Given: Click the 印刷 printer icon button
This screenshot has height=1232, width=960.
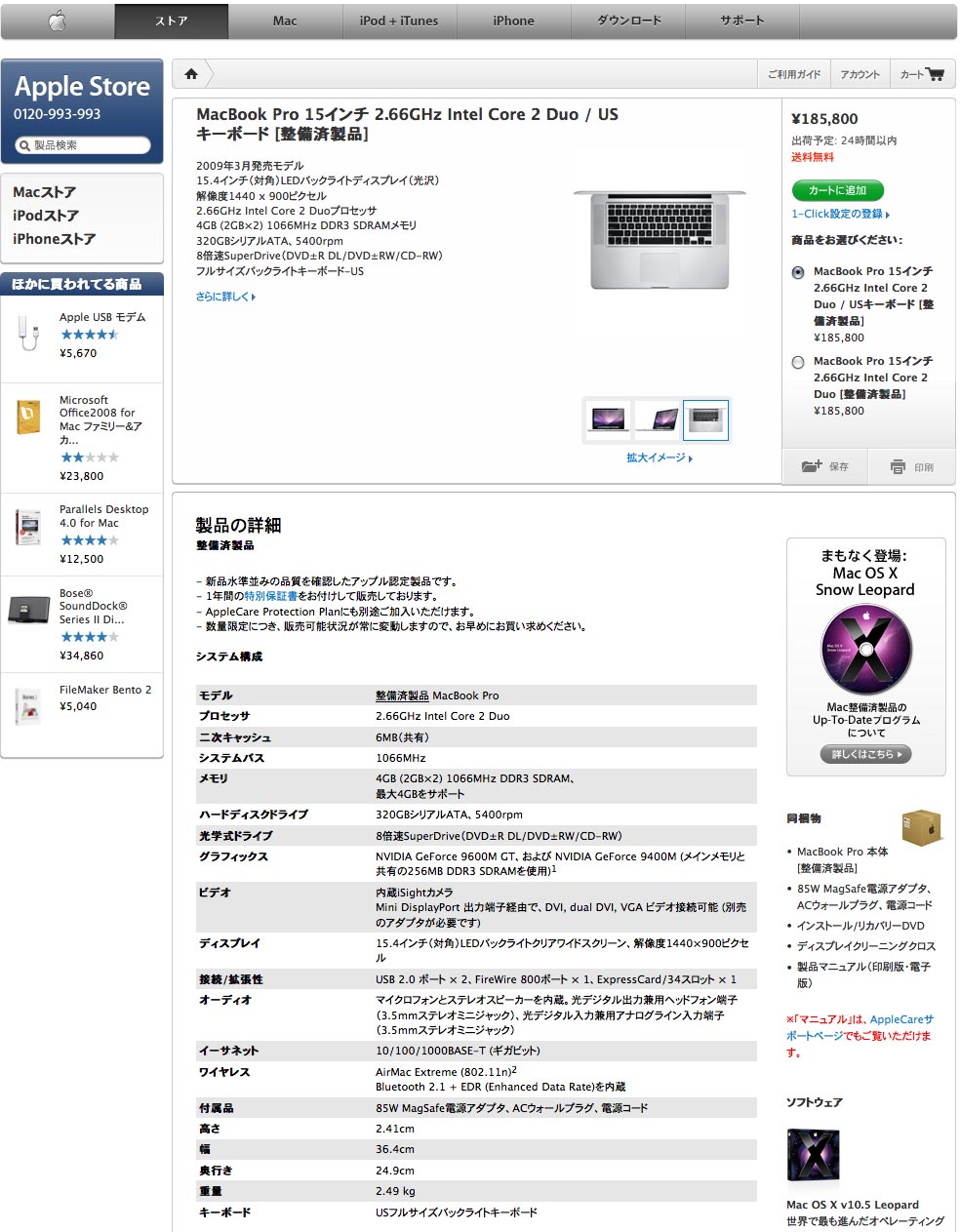Looking at the screenshot, I should click(912, 467).
